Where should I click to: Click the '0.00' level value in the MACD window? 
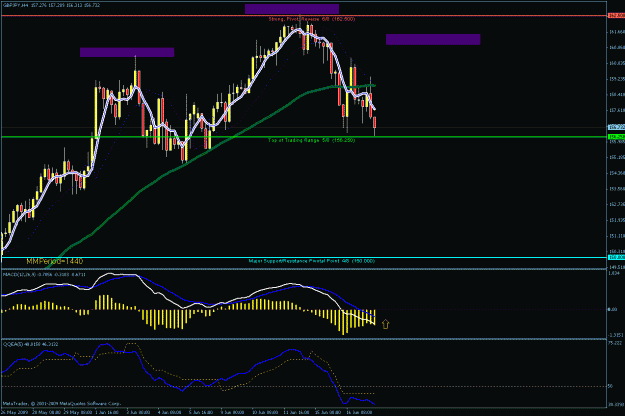pos(613,309)
